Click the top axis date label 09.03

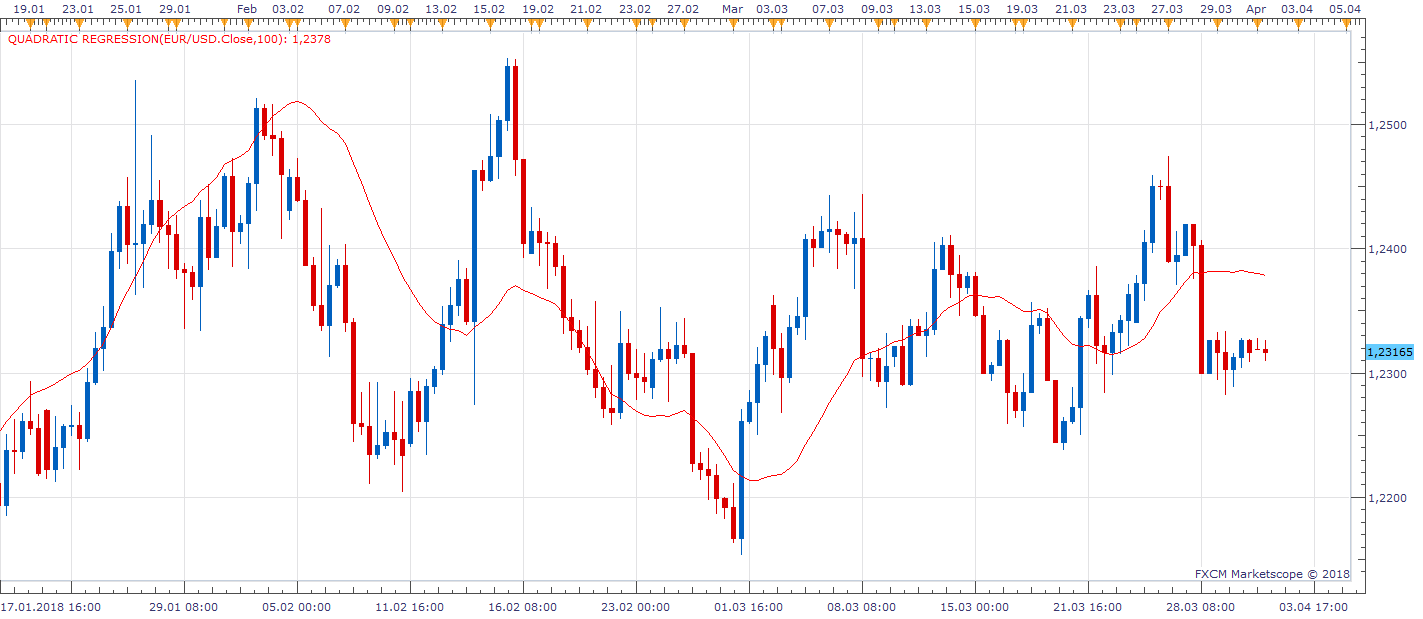coord(877,9)
